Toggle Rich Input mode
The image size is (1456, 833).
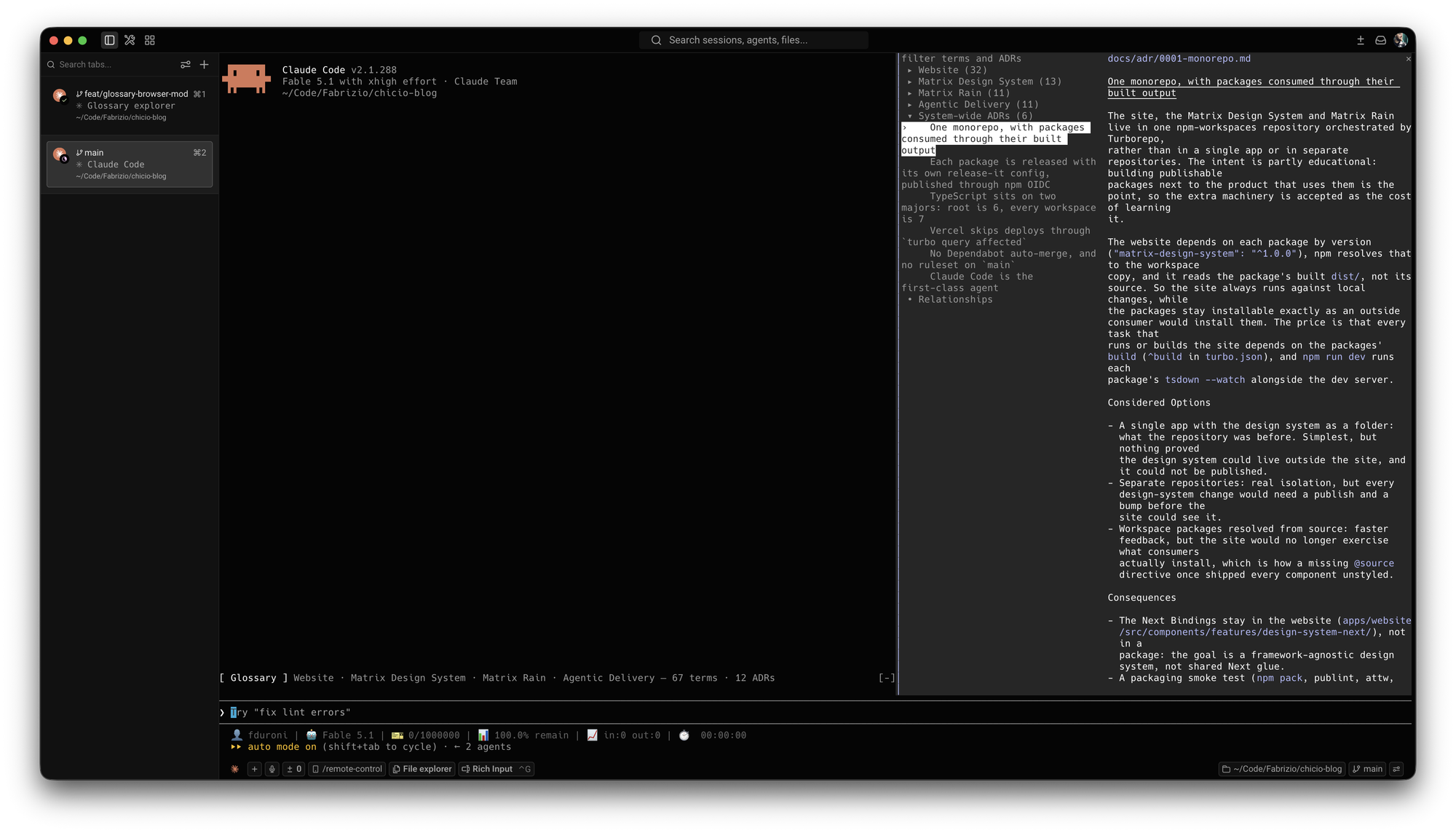496,769
